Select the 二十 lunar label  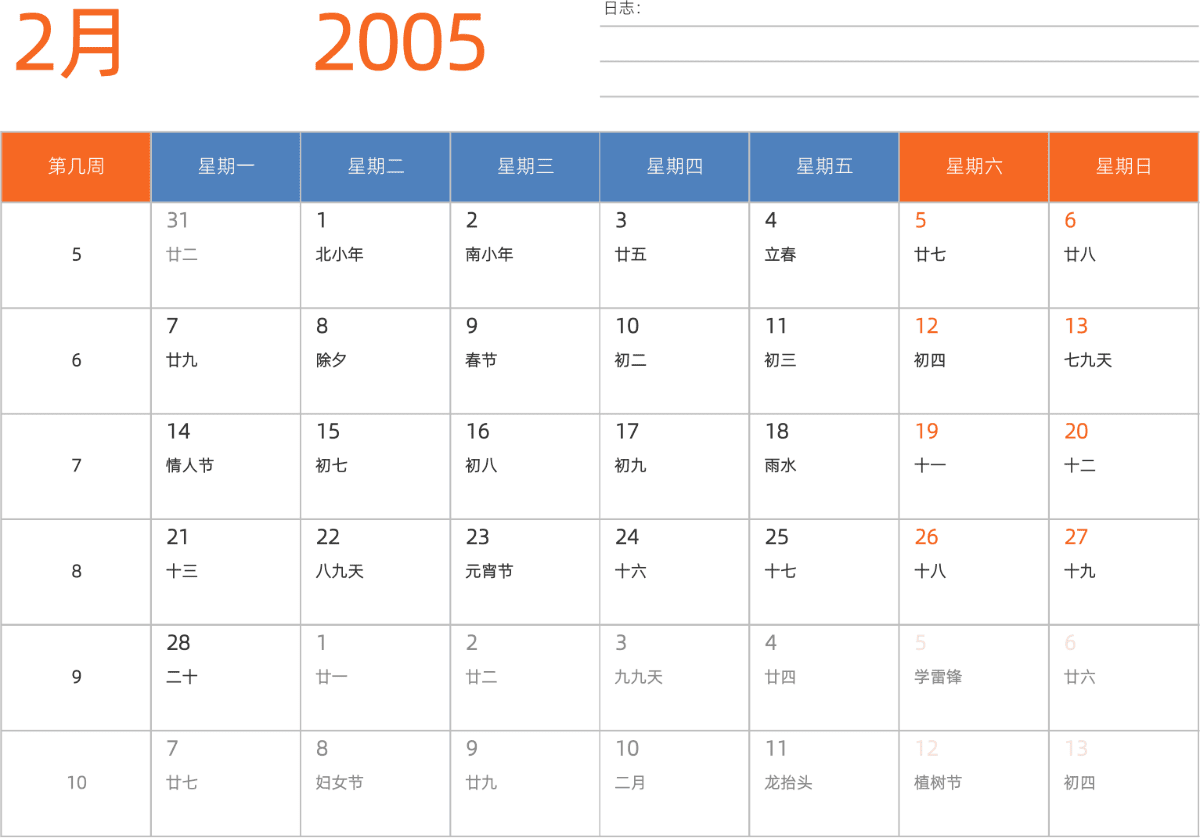pos(182,678)
